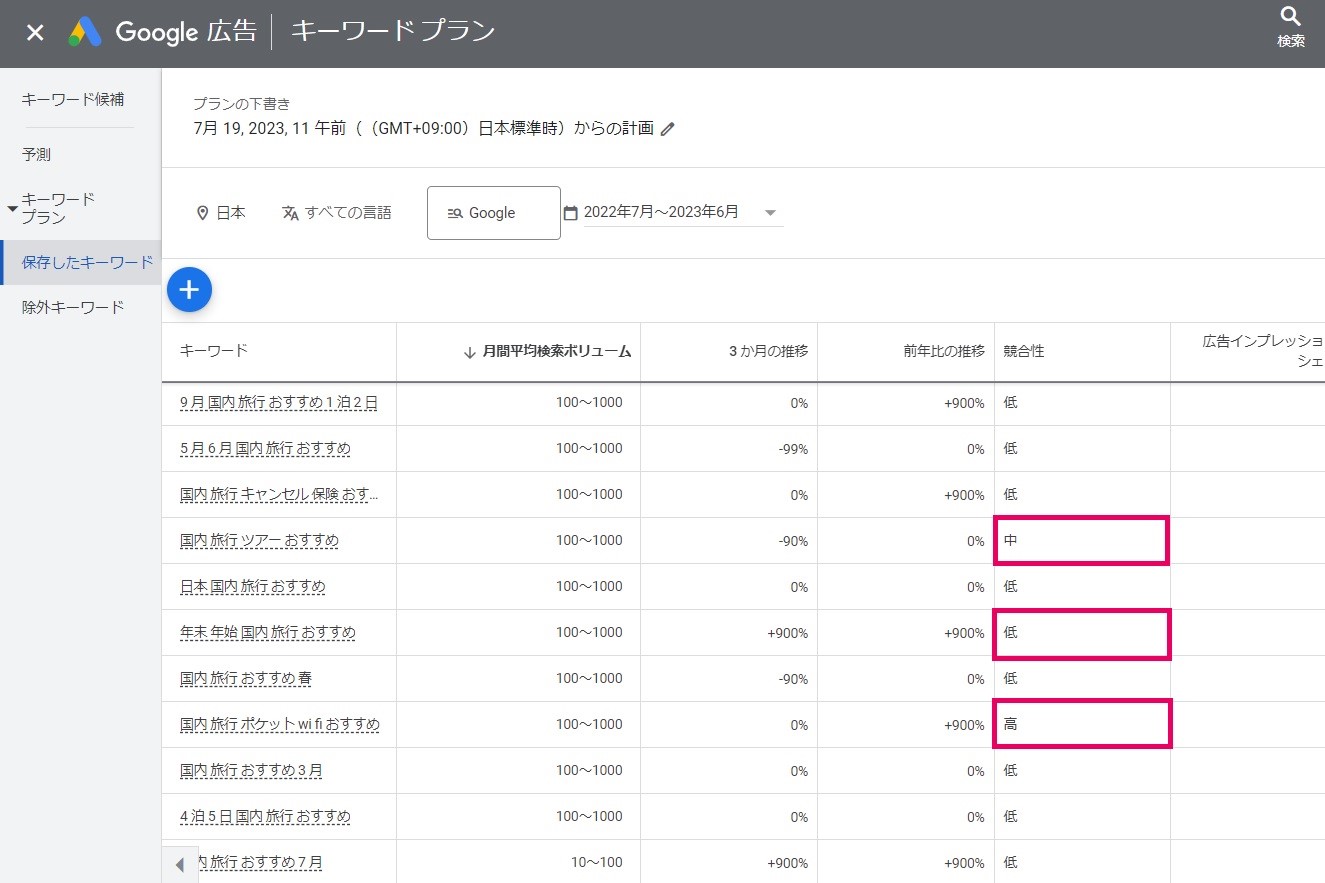The width and height of the screenshot is (1325, 883).
Task: Open 除外キーワード in the sidebar
Action: coord(73,307)
